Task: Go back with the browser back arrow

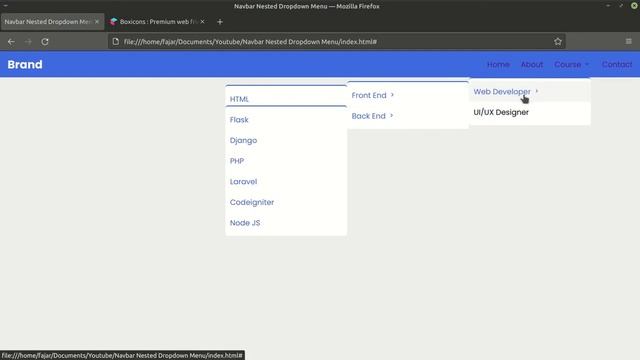Action: tap(11, 42)
